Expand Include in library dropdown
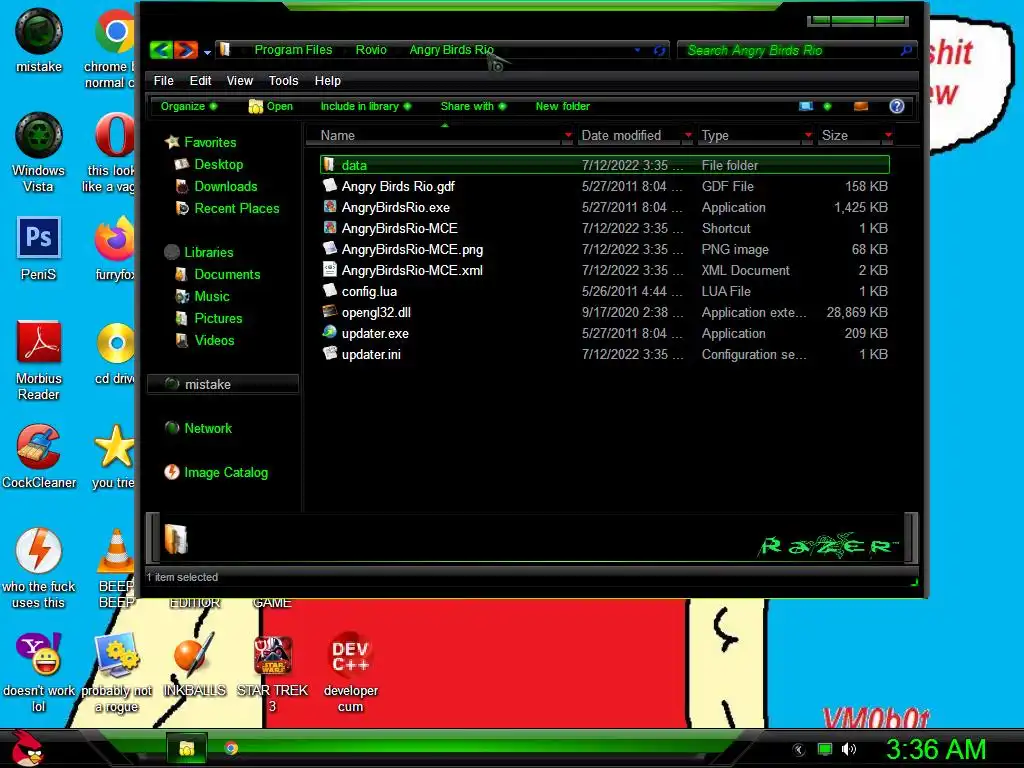The width and height of the screenshot is (1024, 768). pyautogui.click(x=366, y=106)
